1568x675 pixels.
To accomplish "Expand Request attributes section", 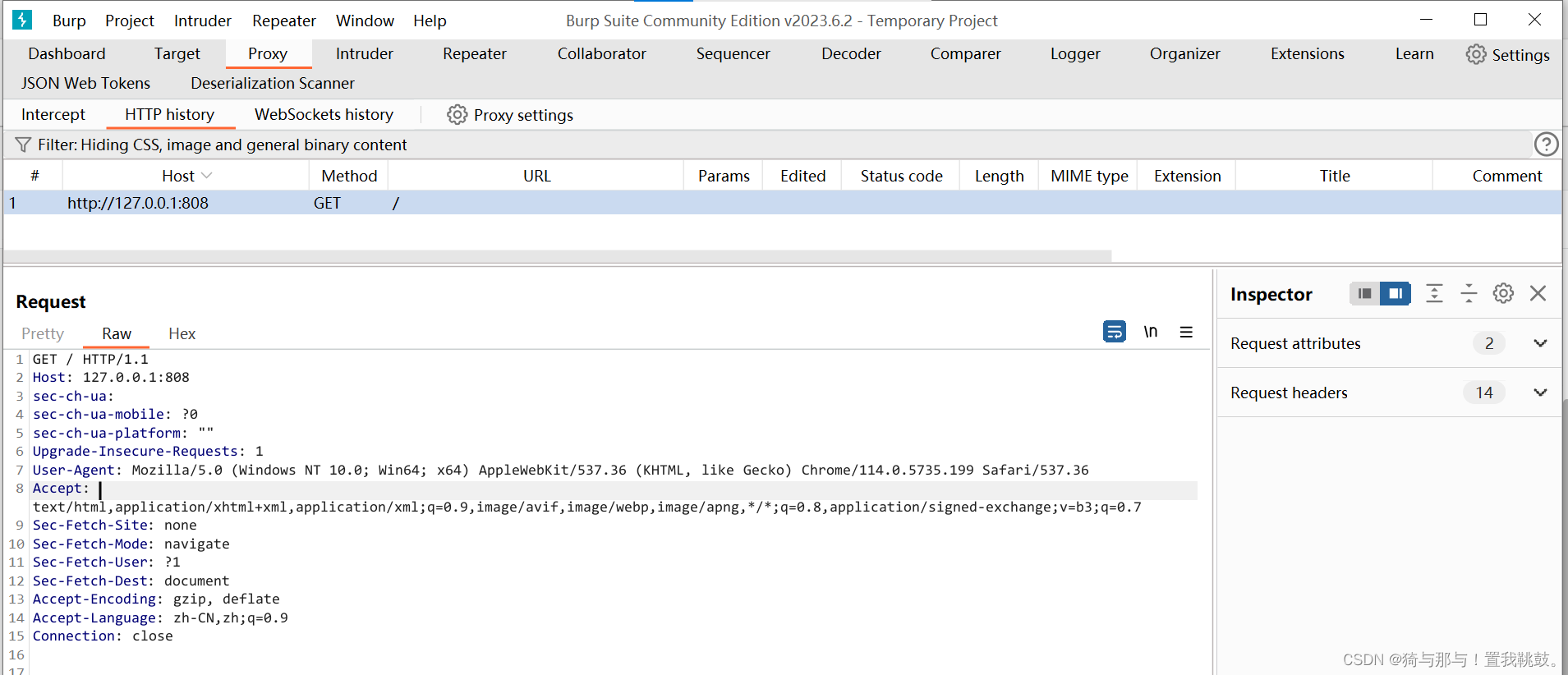I will coord(1540,343).
